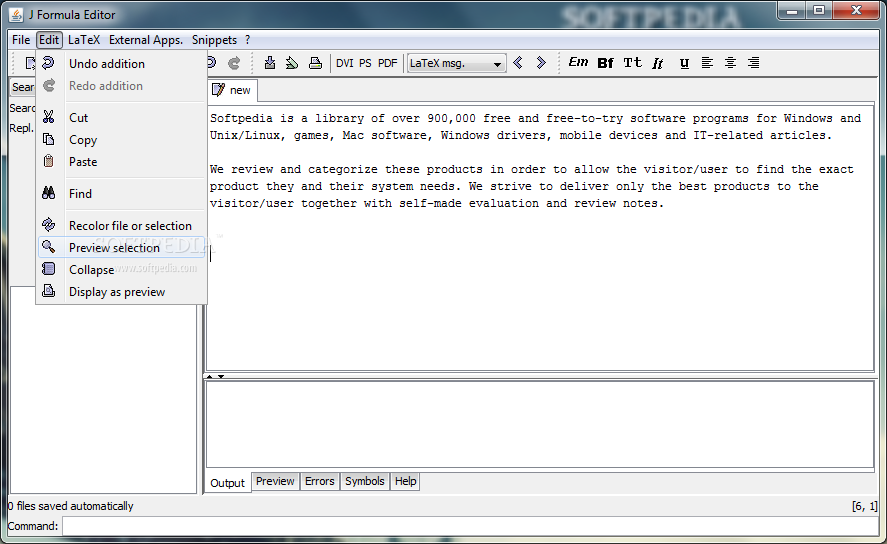Click the up arrow on the editor/output divider
Image resolution: width=887 pixels, height=544 pixels.
pyautogui.click(x=210, y=376)
